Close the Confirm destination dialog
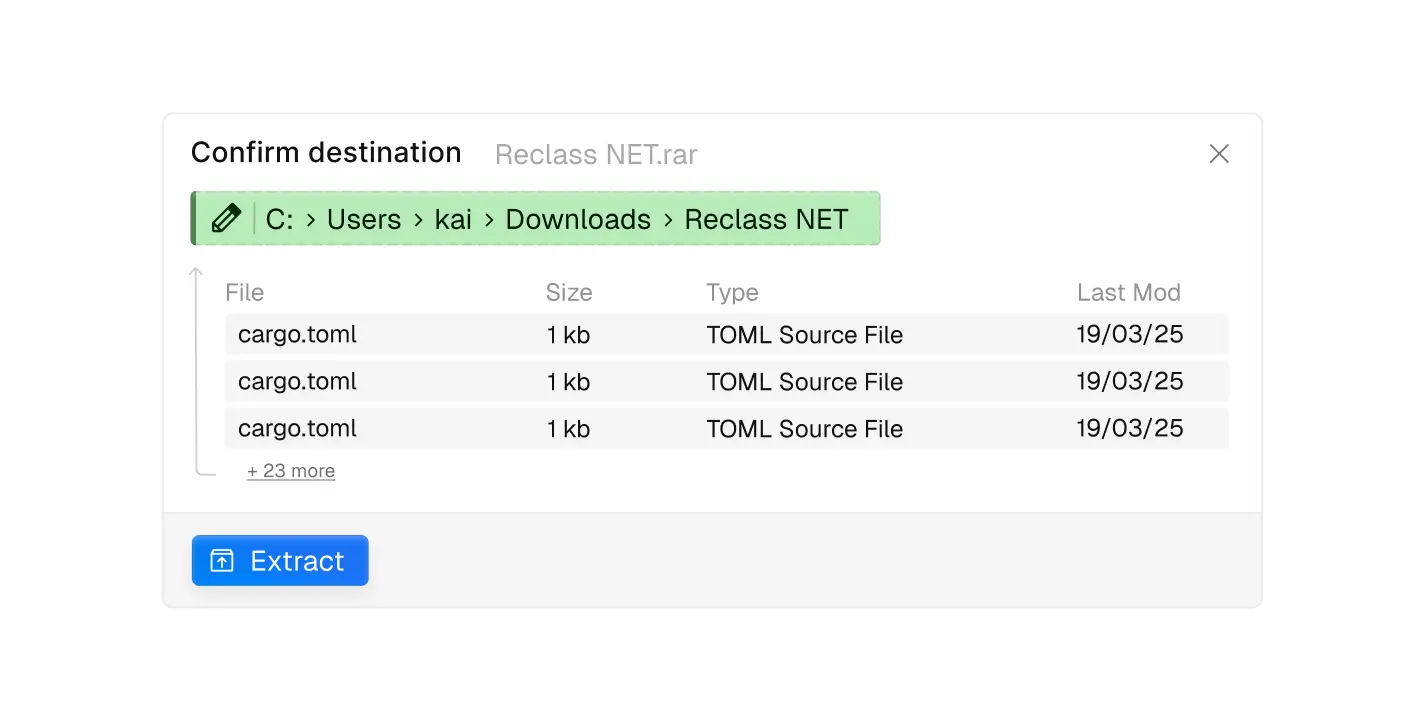Viewport: 1425px width, 720px height. click(1219, 154)
